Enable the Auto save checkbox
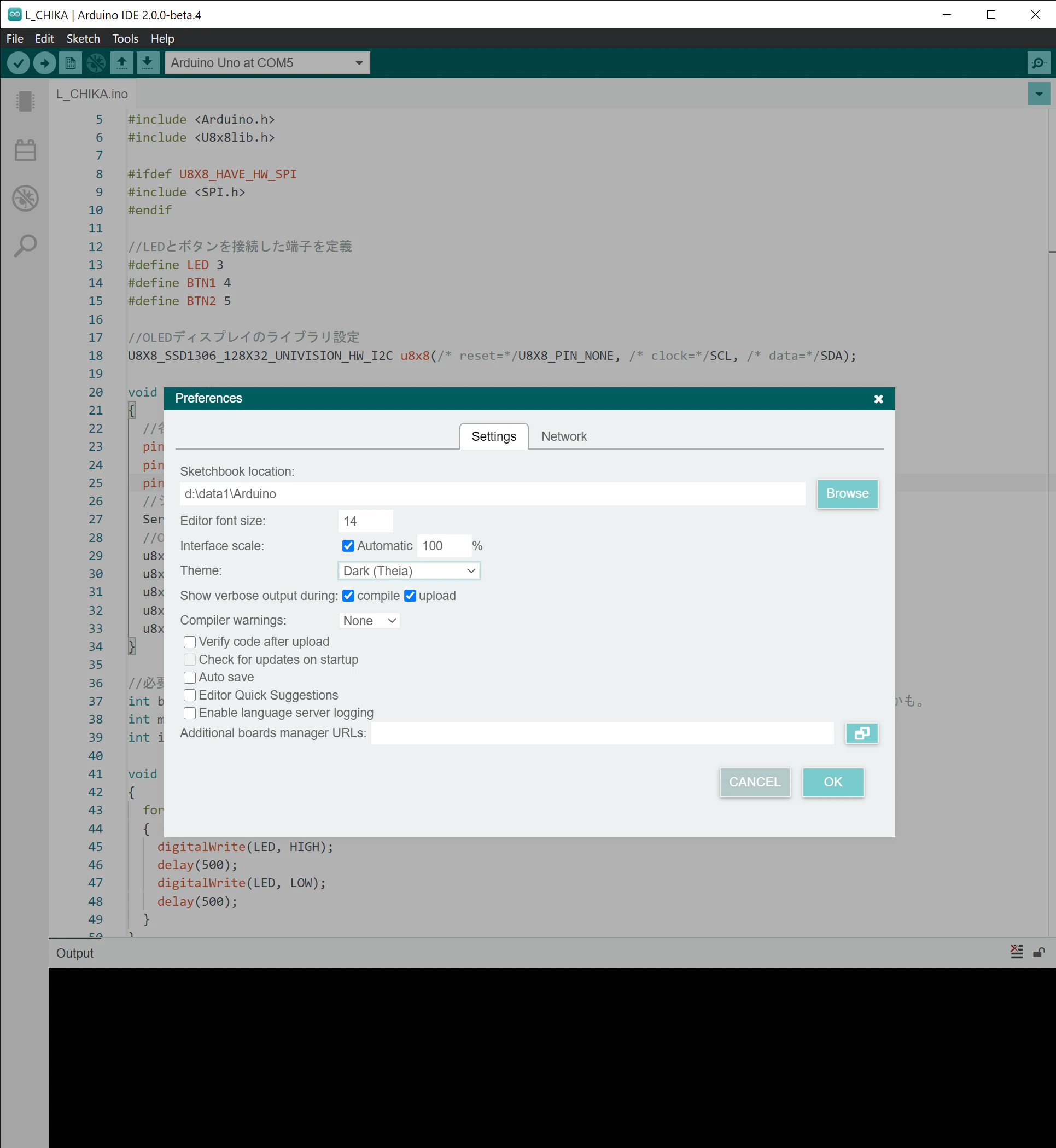The height and width of the screenshot is (1148, 1056). click(190, 677)
